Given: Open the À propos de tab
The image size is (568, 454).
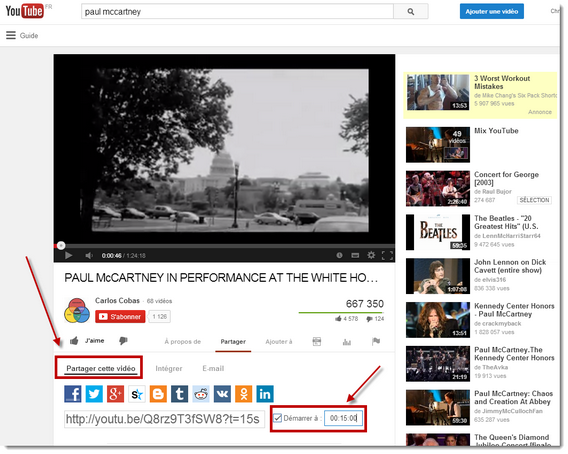Looking at the screenshot, I should tap(183, 342).
